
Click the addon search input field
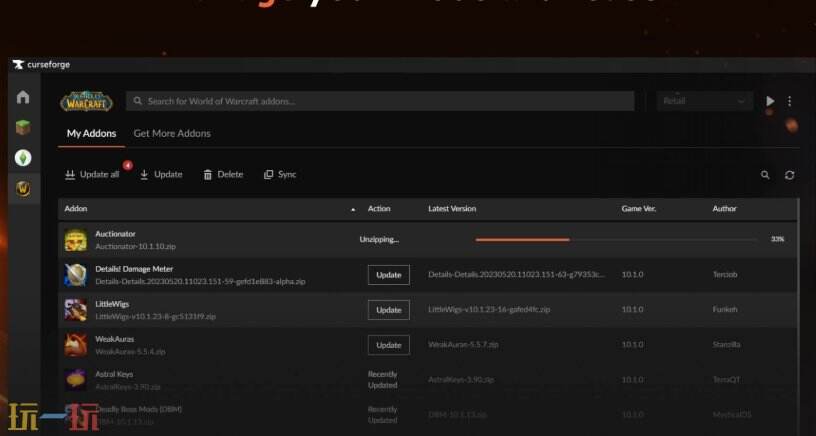[x=380, y=101]
